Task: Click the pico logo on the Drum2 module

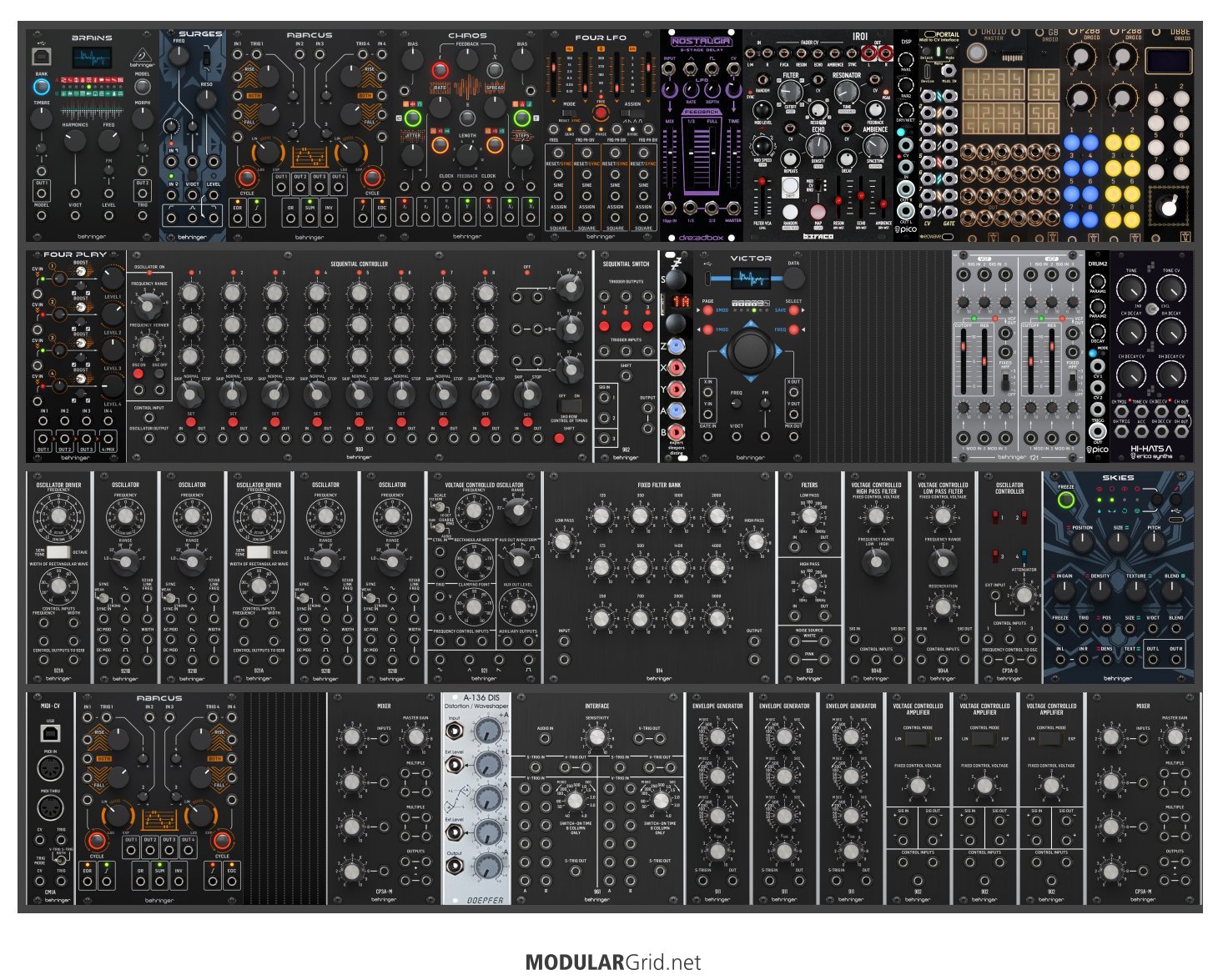Action: coord(1097,450)
